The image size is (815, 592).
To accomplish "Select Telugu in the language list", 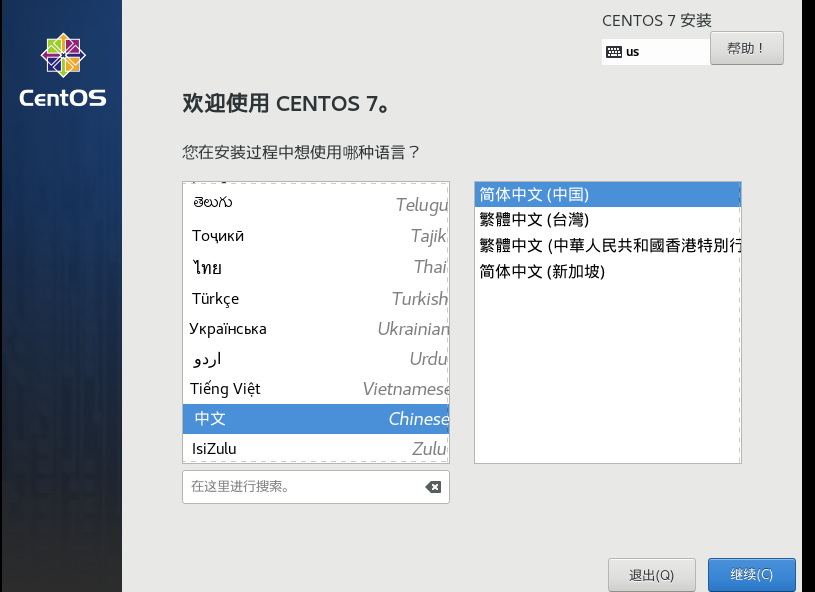I will [316, 203].
